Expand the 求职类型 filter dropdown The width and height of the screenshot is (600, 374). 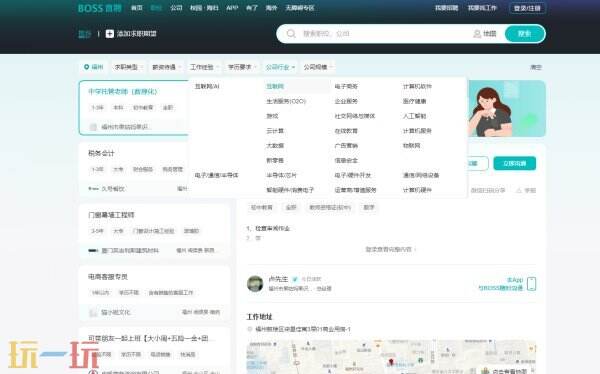tap(128, 67)
